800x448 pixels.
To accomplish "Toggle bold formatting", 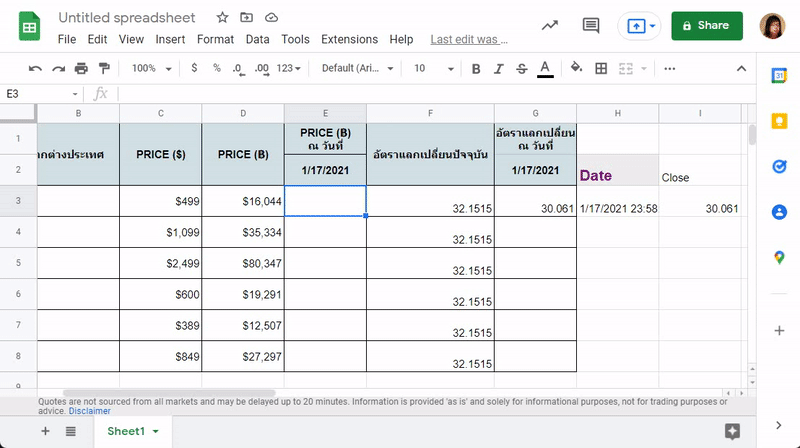I will 476,68.
